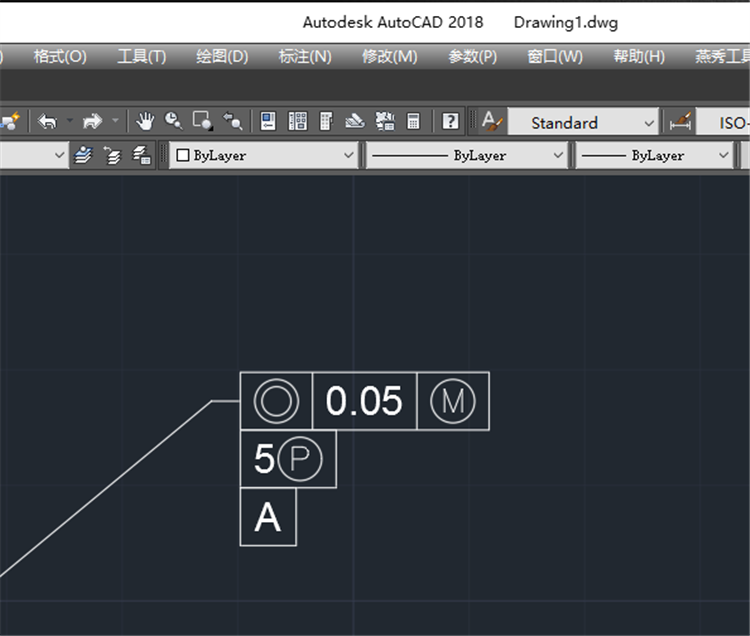Expand the Redo history arrow

click(115, 121)
